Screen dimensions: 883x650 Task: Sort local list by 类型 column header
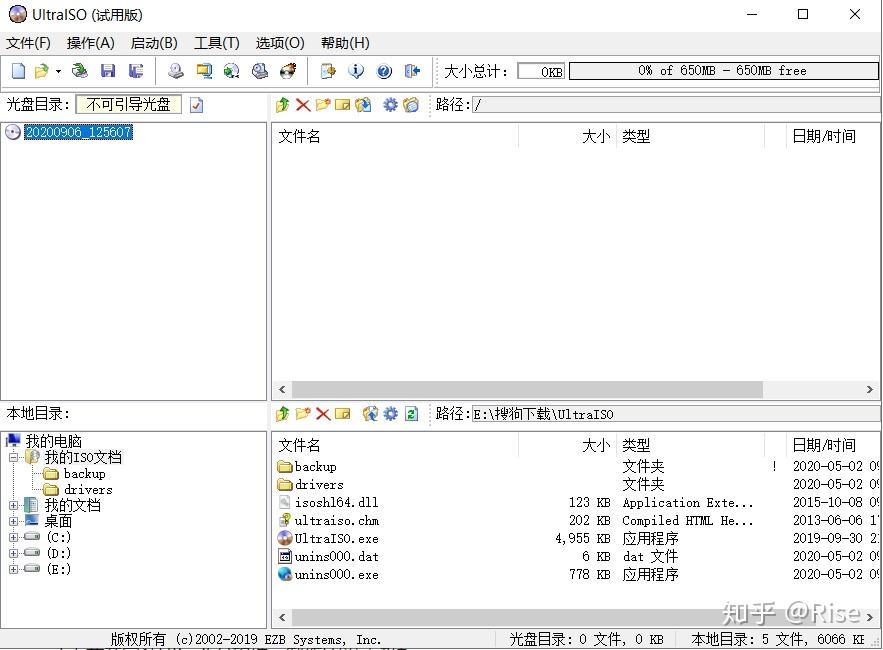tap(690, 446)
